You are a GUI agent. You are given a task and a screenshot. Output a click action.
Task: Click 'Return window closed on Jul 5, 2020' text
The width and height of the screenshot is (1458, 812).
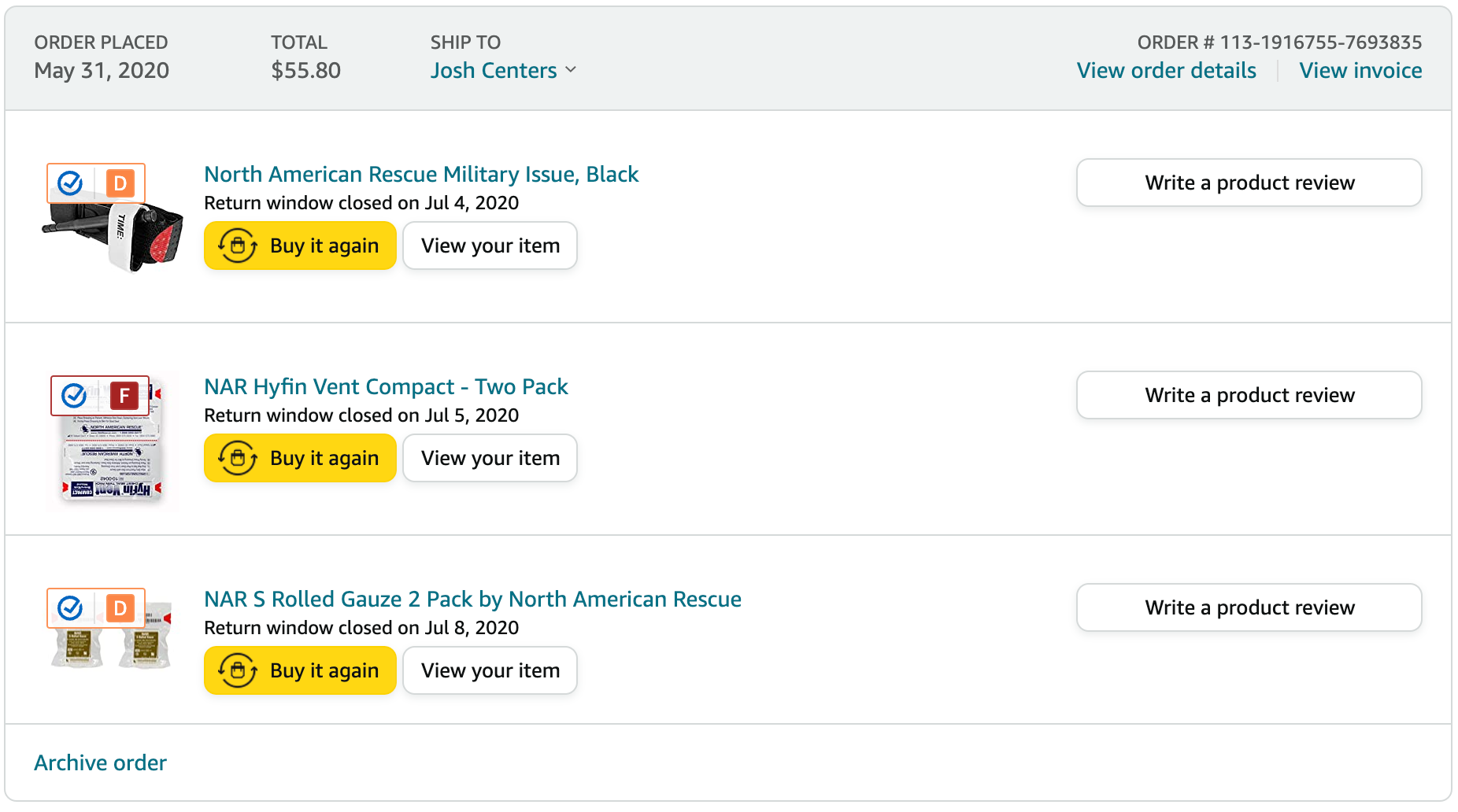pyautogui.click(x=361, y=415)
